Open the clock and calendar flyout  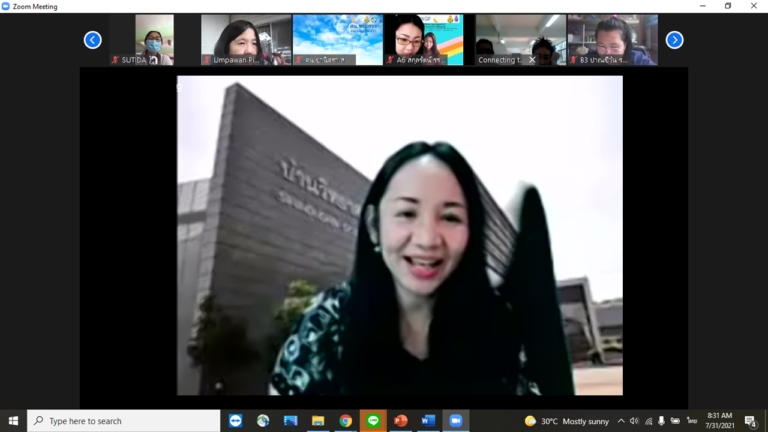719,421
